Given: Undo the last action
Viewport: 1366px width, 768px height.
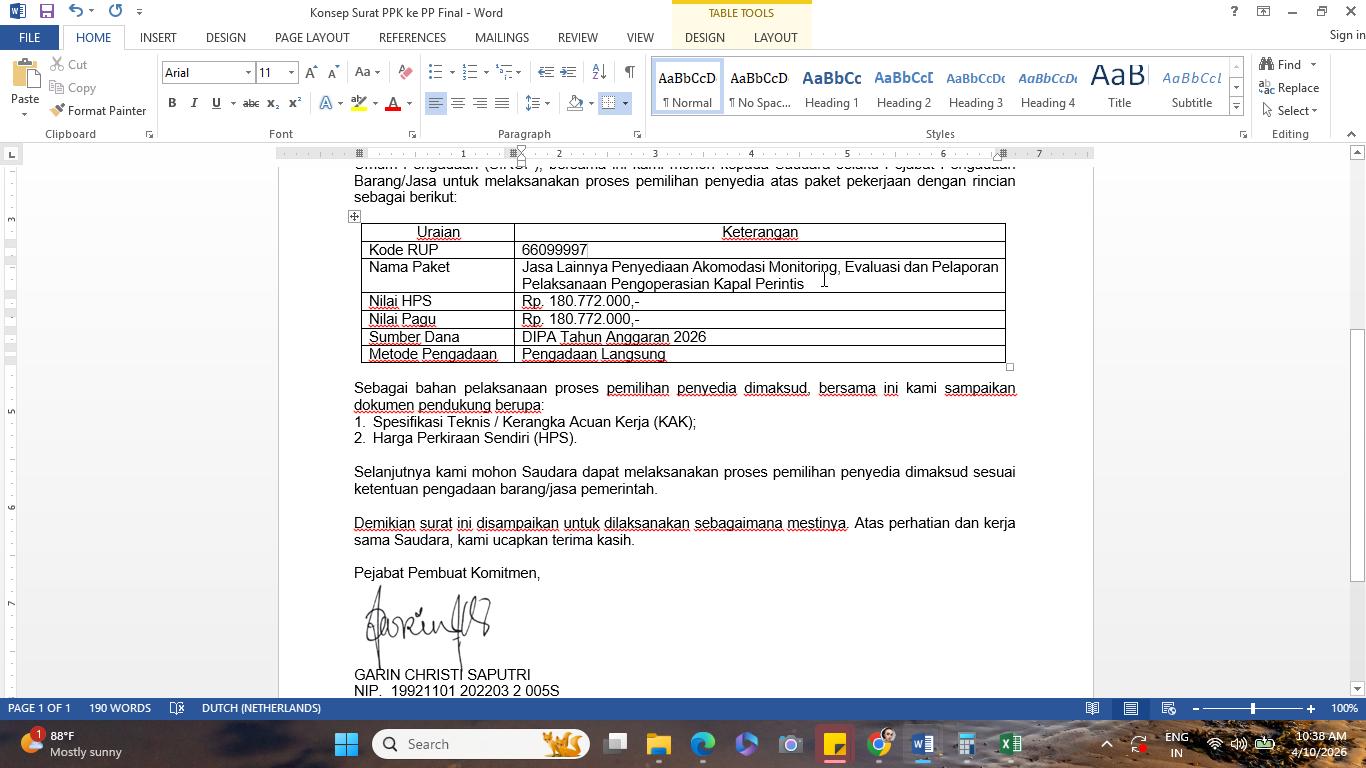Looking at the screenshot, I should point(76,12).
